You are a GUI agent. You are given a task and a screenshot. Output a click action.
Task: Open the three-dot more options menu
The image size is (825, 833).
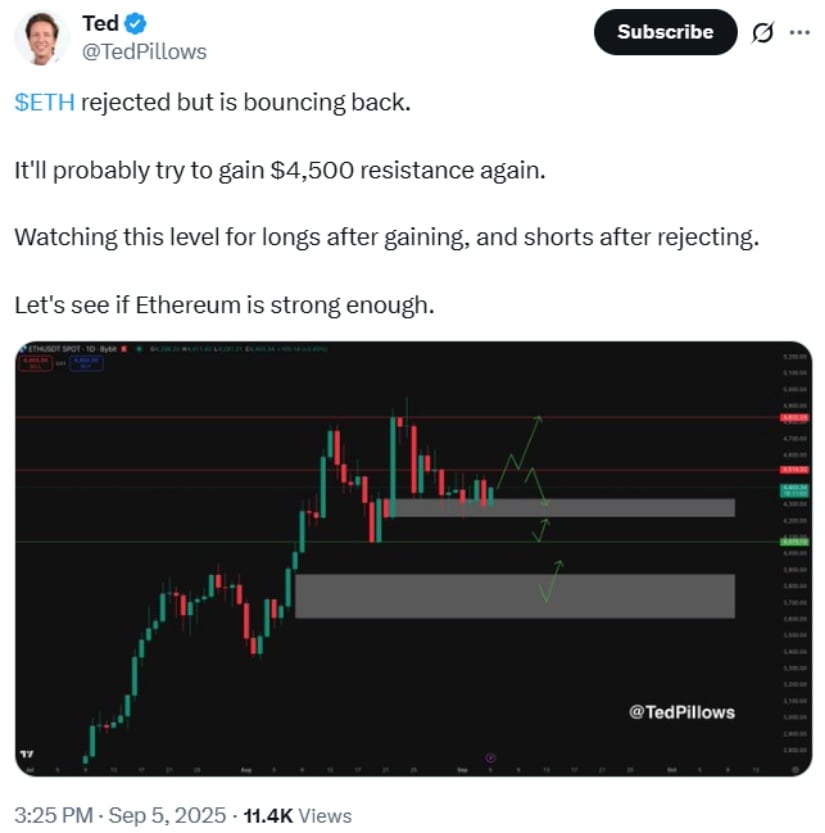click(800, 32)
